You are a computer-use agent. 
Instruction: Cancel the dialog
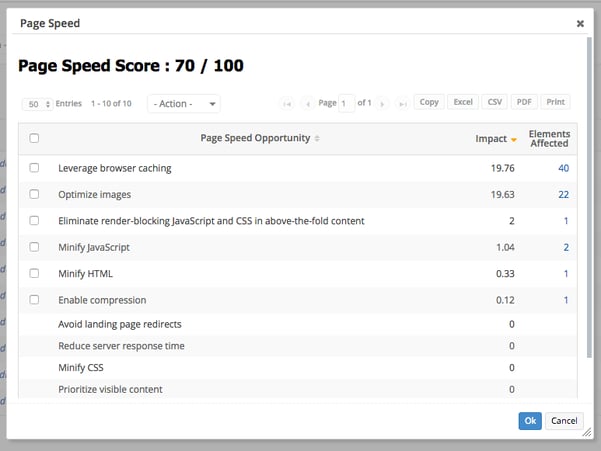[x=564, y=421]
